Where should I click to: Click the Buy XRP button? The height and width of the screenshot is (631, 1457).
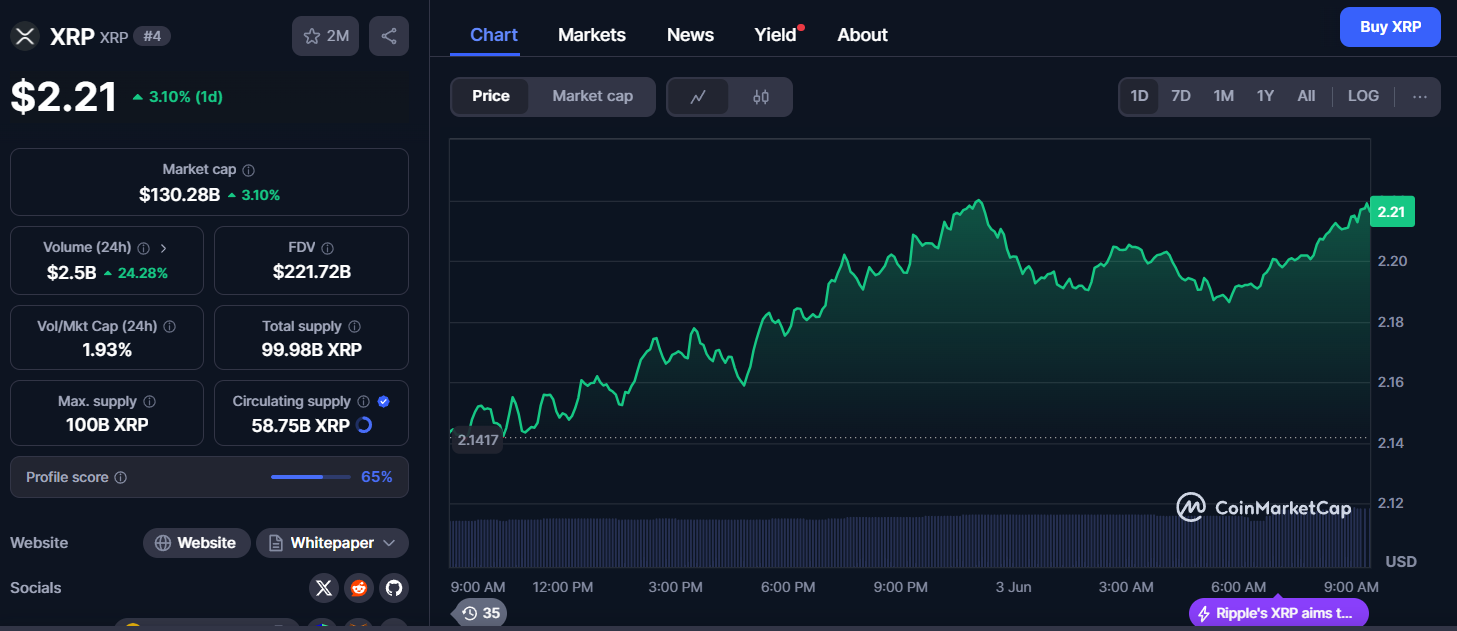(x=1390, y=27)
